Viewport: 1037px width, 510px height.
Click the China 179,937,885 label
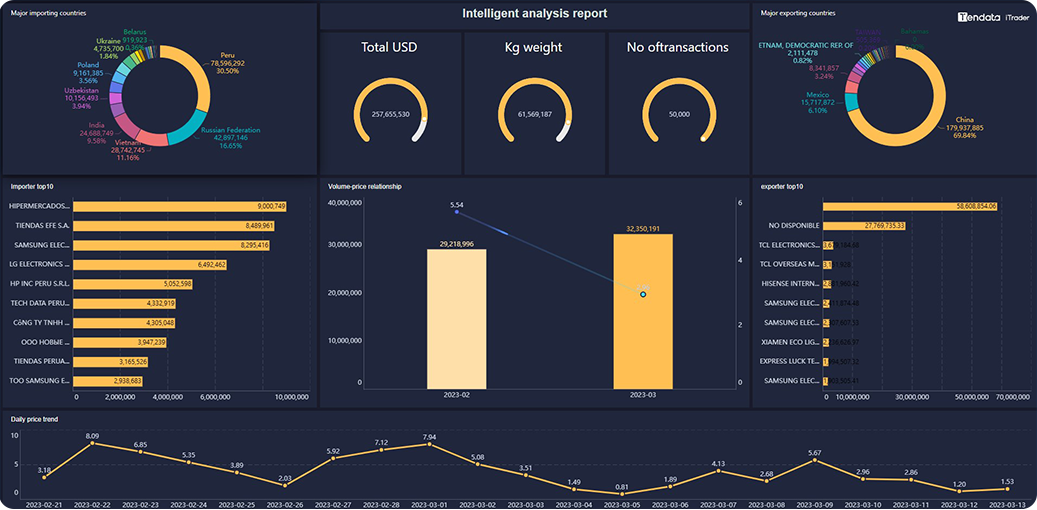pos(964,127)
